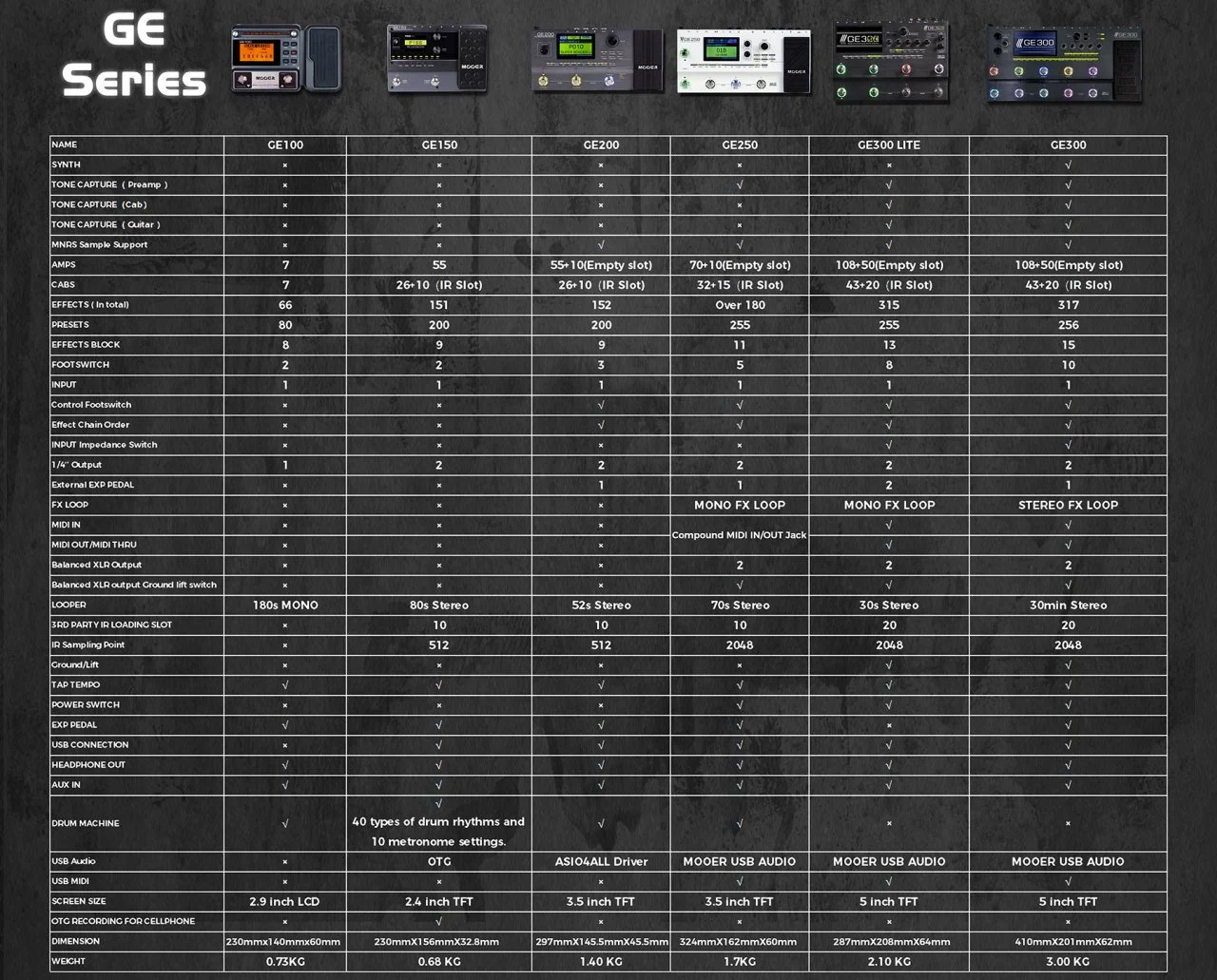Click the "52s Stereo" looper cell
Viewport: 1217px width, 980px height.
tap(601, 605)
